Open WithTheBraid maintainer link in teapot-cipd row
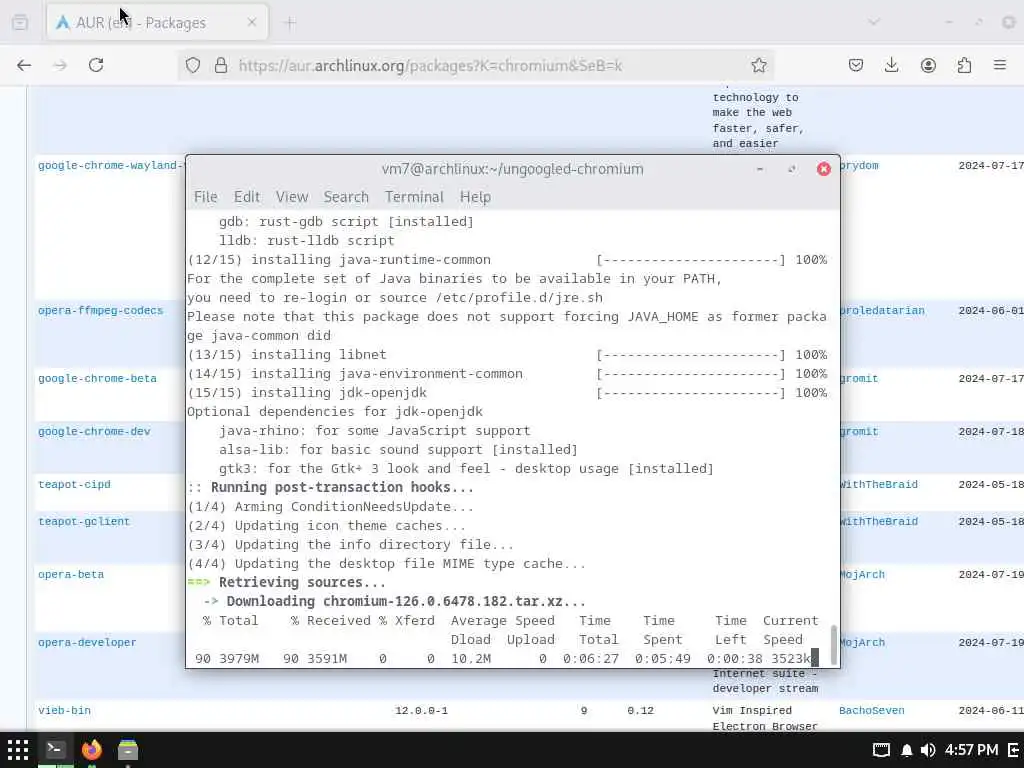 click(x=880, y=485)
